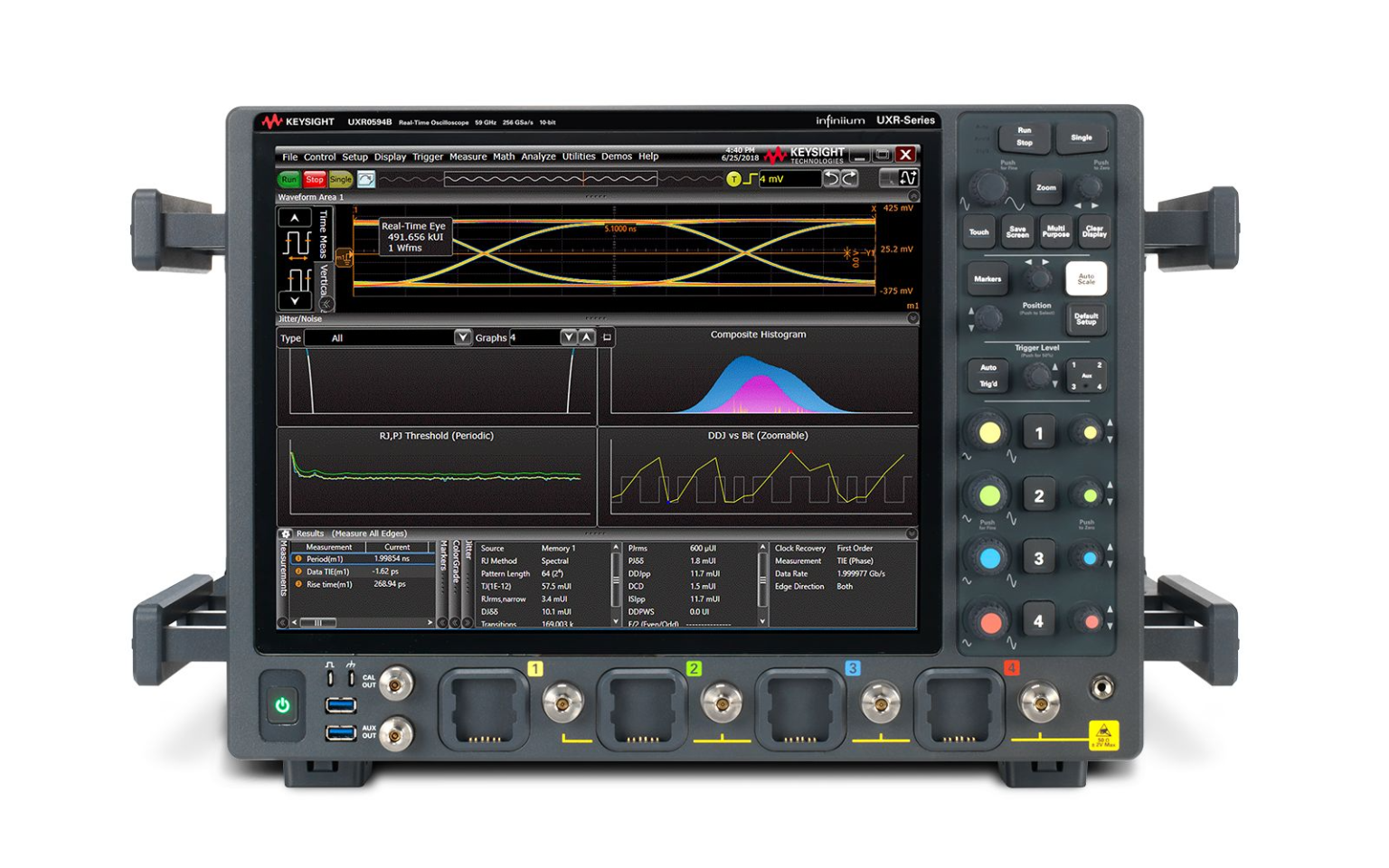This screenshot has height=868, width=1389.
Task: Click the pulse width measurement icon
Action: 297,278
